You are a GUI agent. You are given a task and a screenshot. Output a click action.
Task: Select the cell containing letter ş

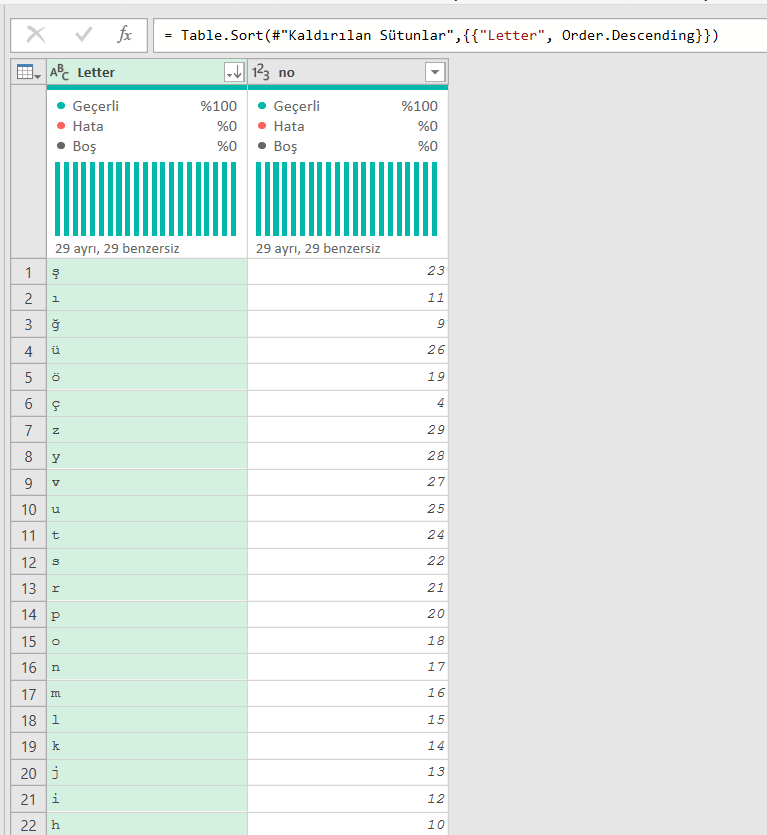point(147,272)
